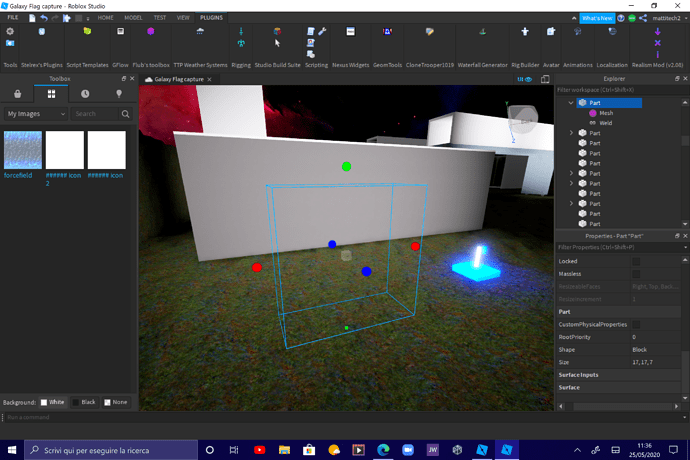Toggle the CustomPhysicalProperties checkbox
Viewport: 690px width, 460px height.
[x=636, y=324]
